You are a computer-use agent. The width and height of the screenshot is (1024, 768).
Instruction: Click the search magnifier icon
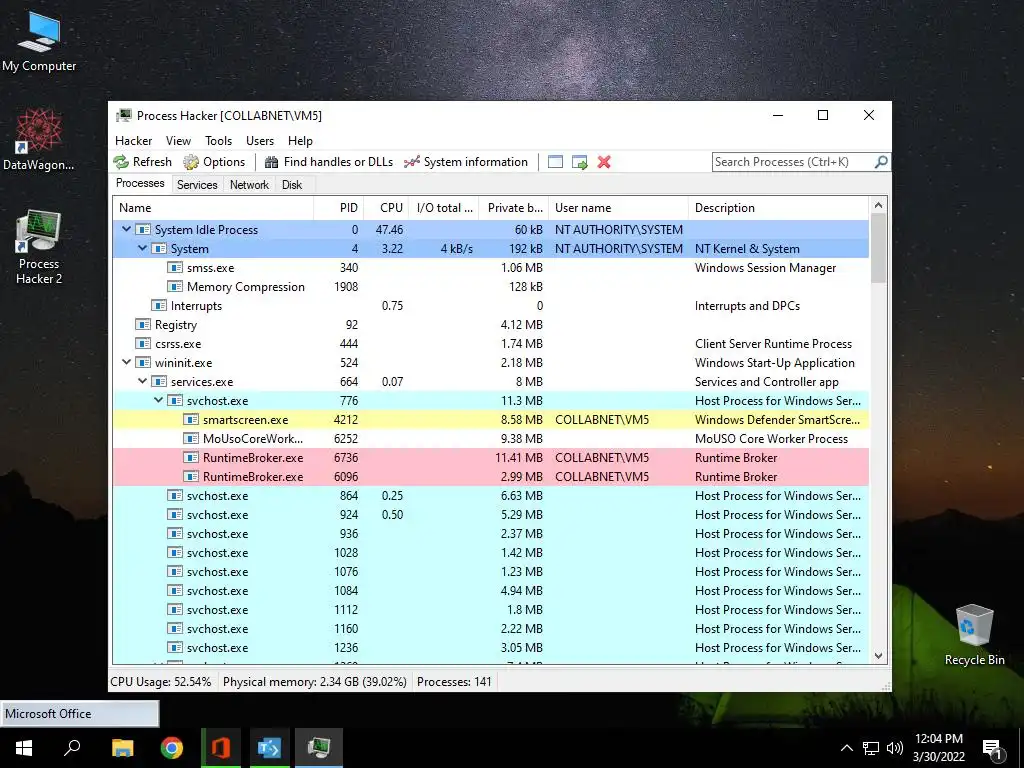coord(881,161)
